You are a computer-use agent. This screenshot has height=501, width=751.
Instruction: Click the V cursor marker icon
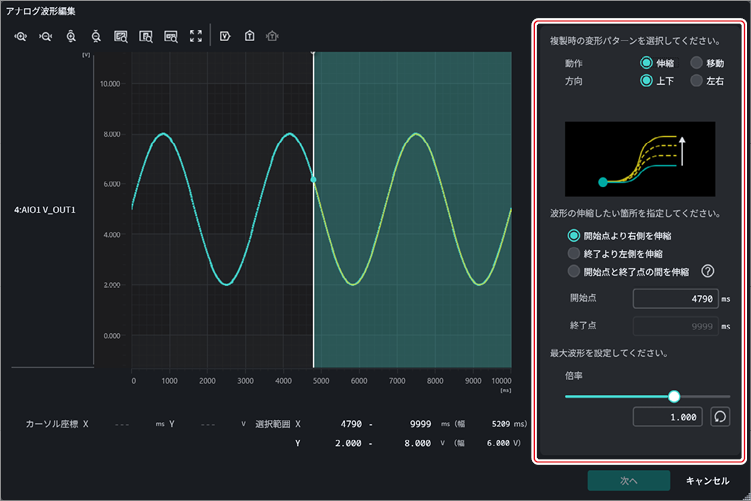tap(225, 36)
